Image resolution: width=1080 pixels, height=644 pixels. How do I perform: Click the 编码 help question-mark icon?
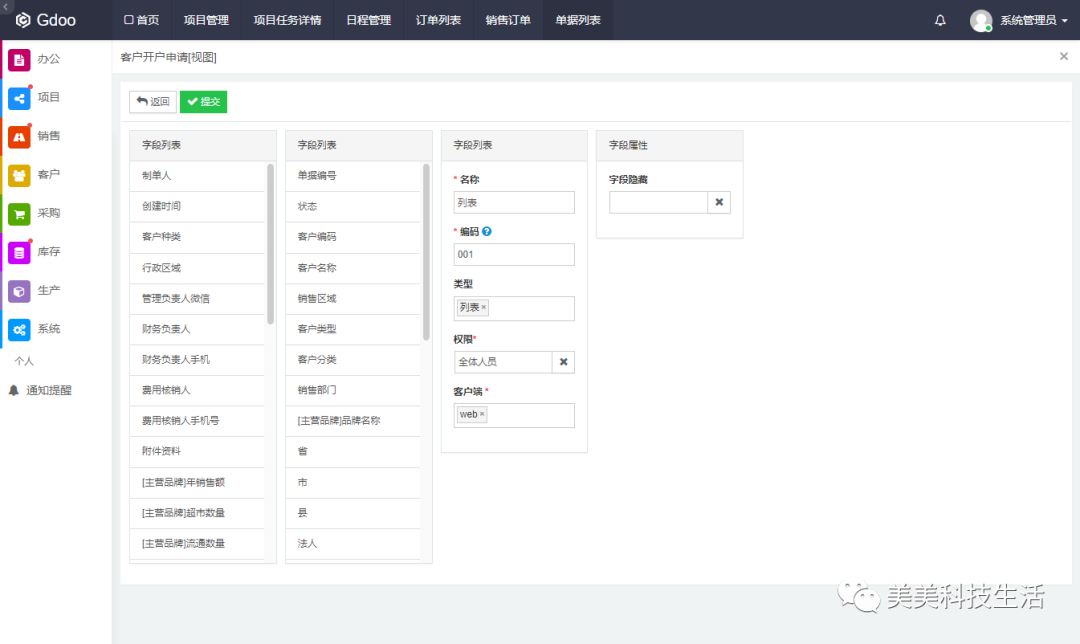point(490,232)
